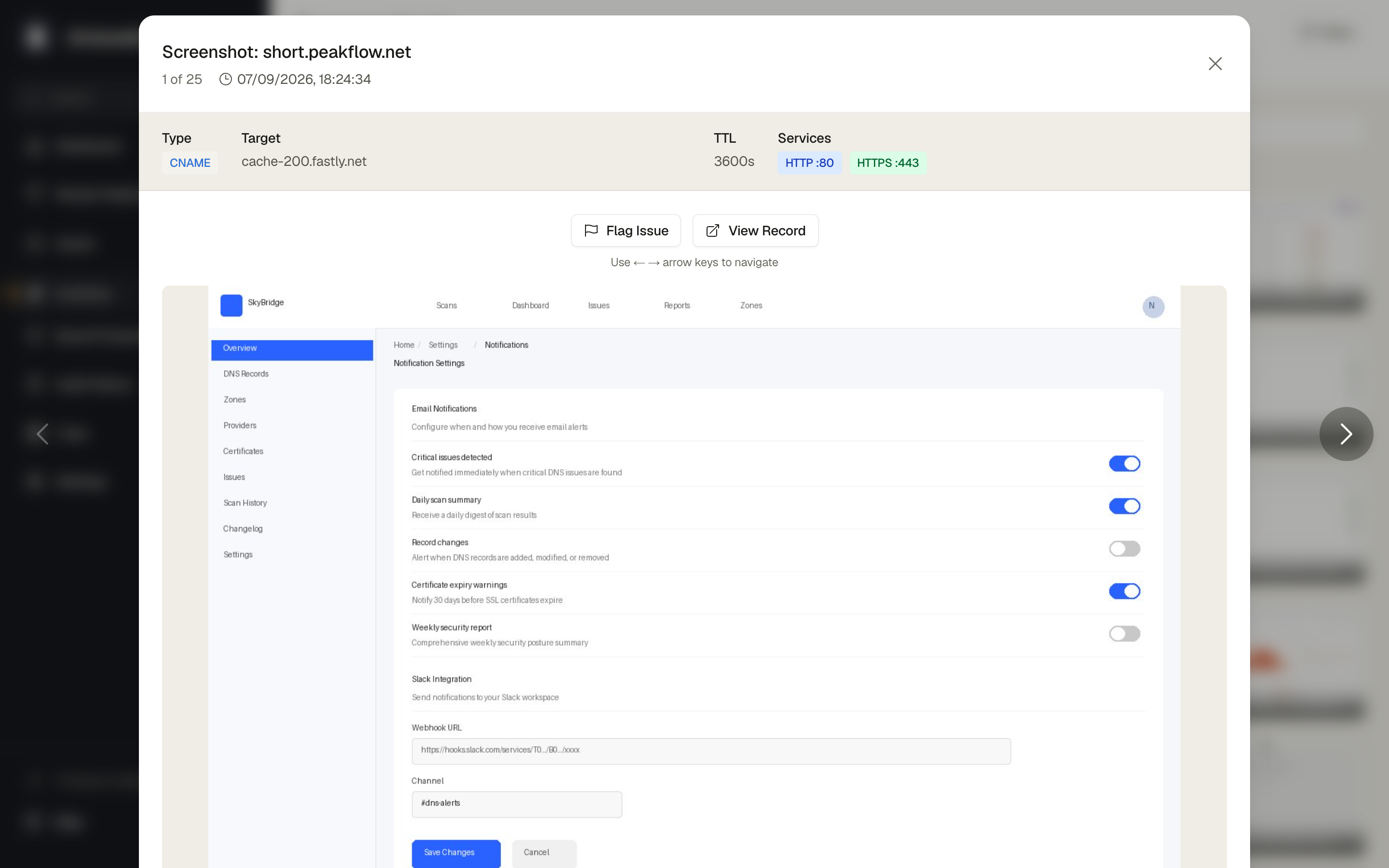The height and width of the screenshot is (868, 1389).
Task: Open the Scans nav tab
Action: (x=447, y=305)
